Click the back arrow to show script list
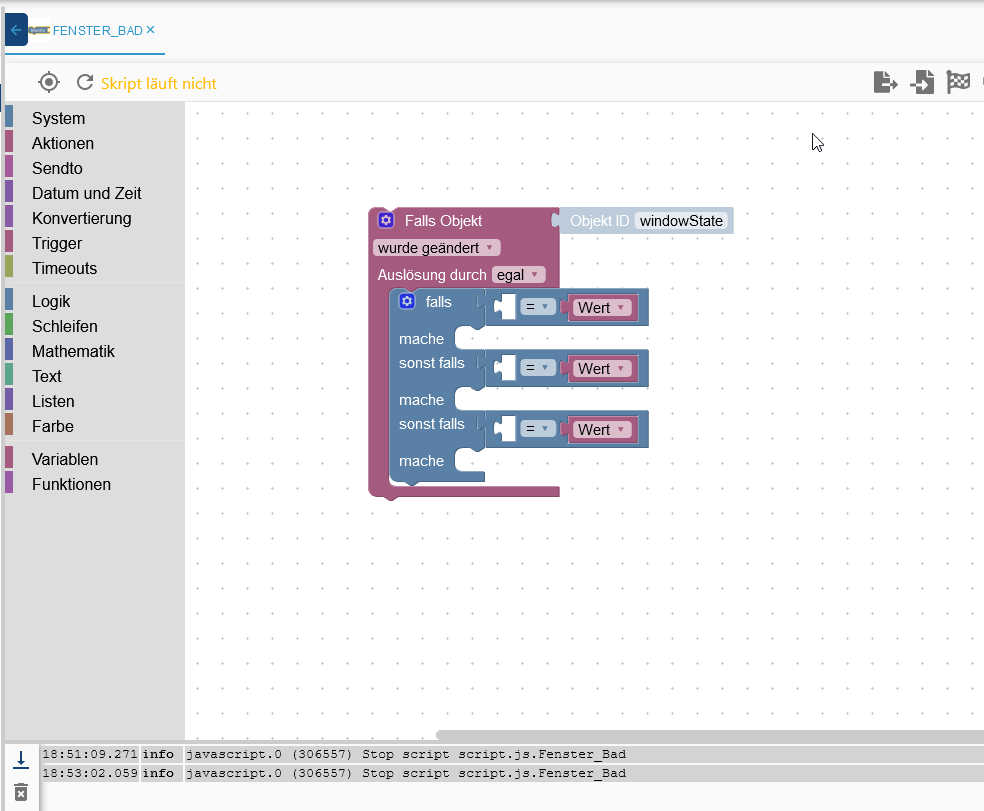Viewport: 984px width, 811px height. [x=15, y=30]
